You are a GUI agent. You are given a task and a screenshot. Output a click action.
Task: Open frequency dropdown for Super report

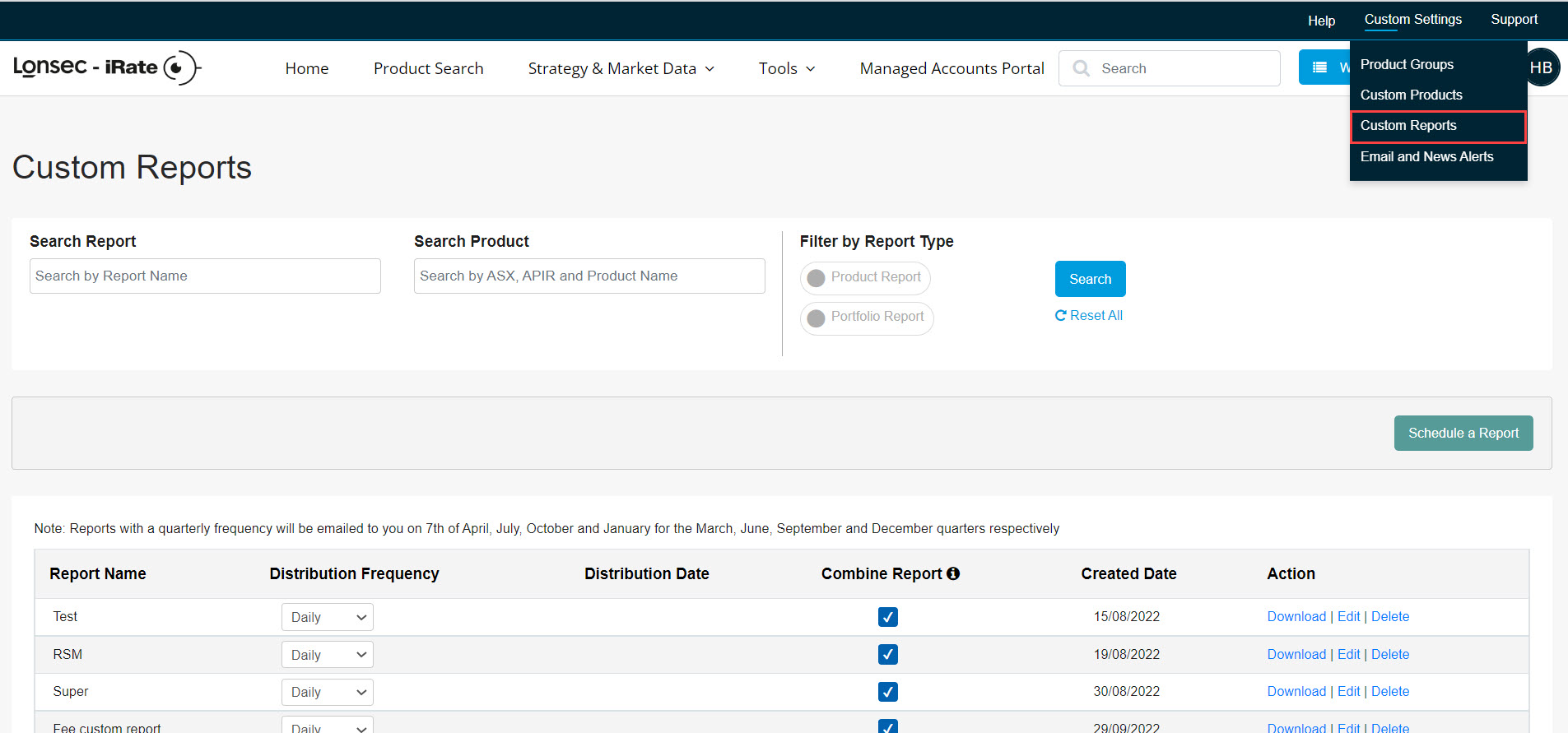pyautogui.click(x=328, y=692)
